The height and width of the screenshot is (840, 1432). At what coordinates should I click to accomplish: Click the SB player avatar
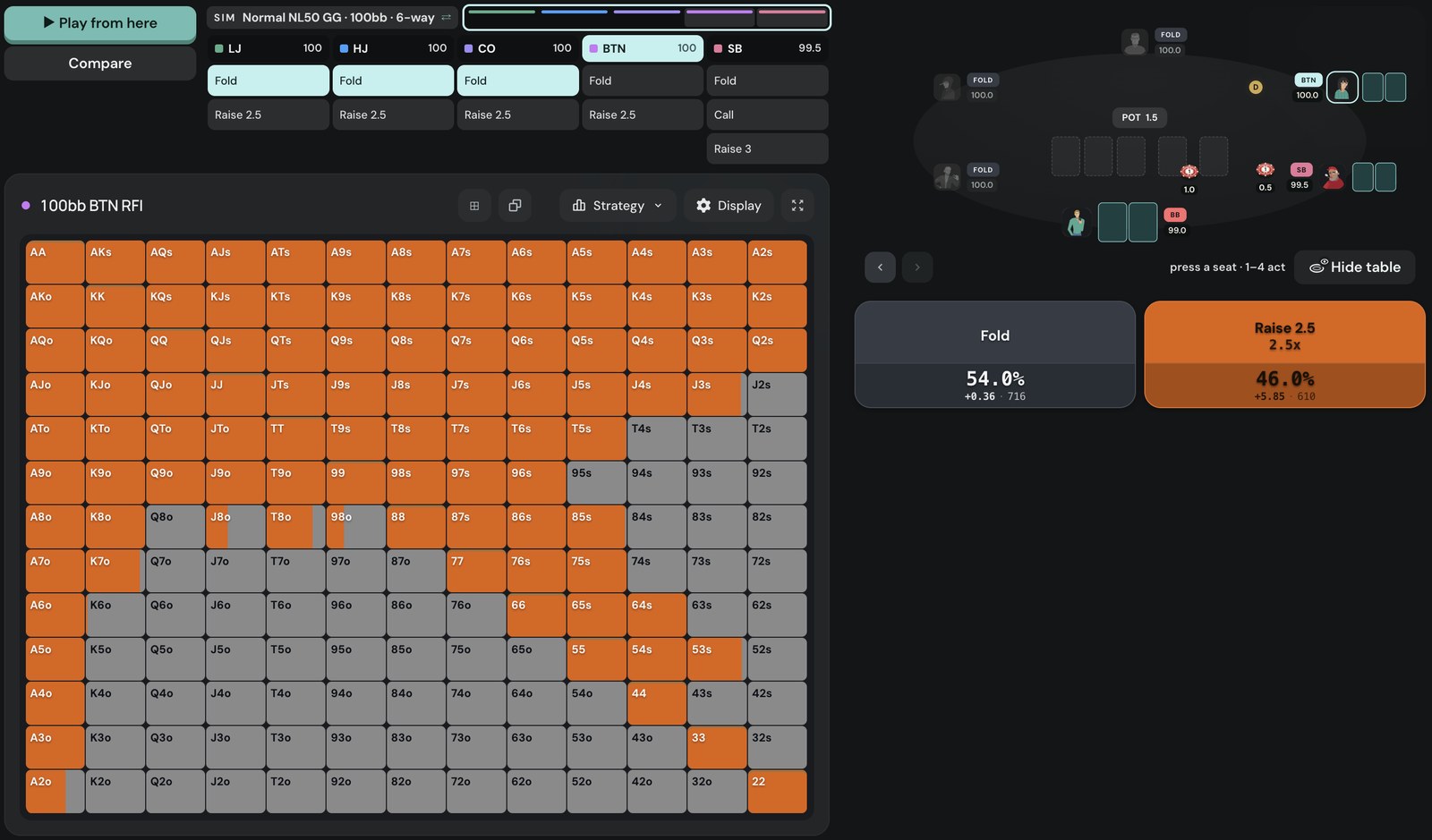(1334, 177)
